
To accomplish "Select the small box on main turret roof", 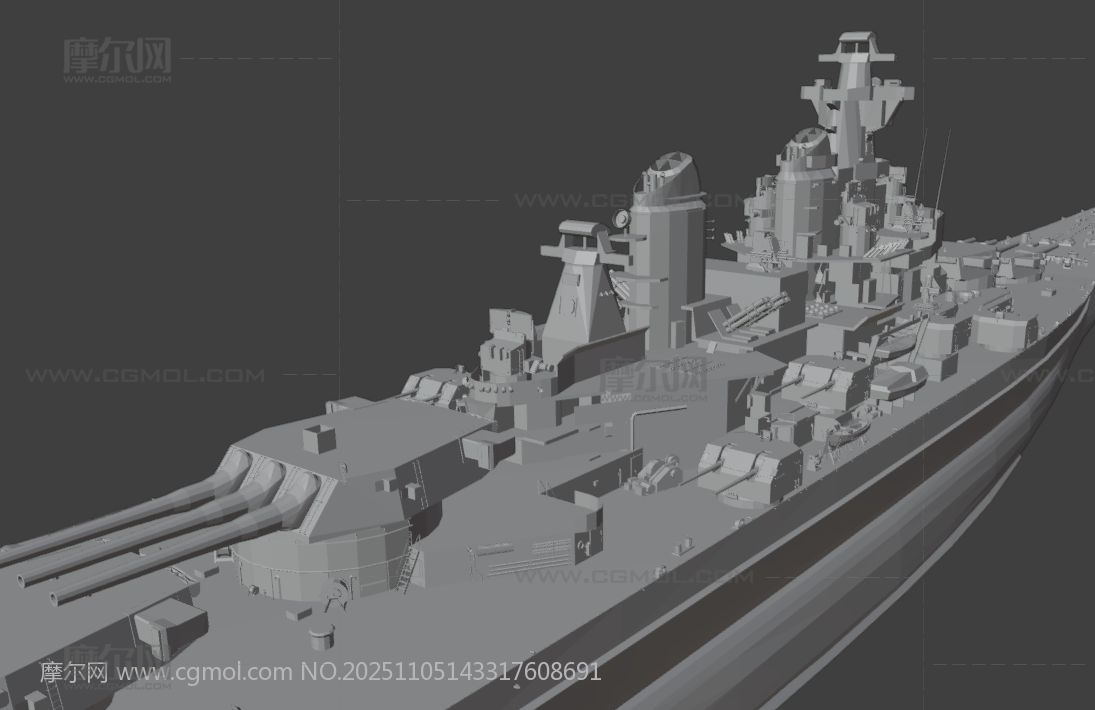I will [319, 438].
